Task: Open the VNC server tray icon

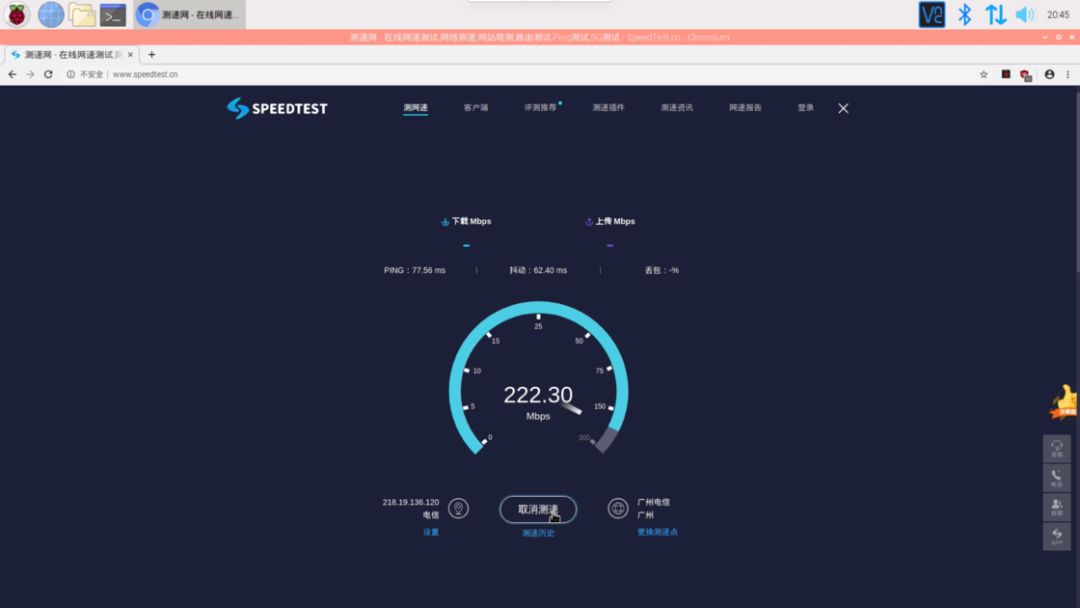Action: point(931,14)
